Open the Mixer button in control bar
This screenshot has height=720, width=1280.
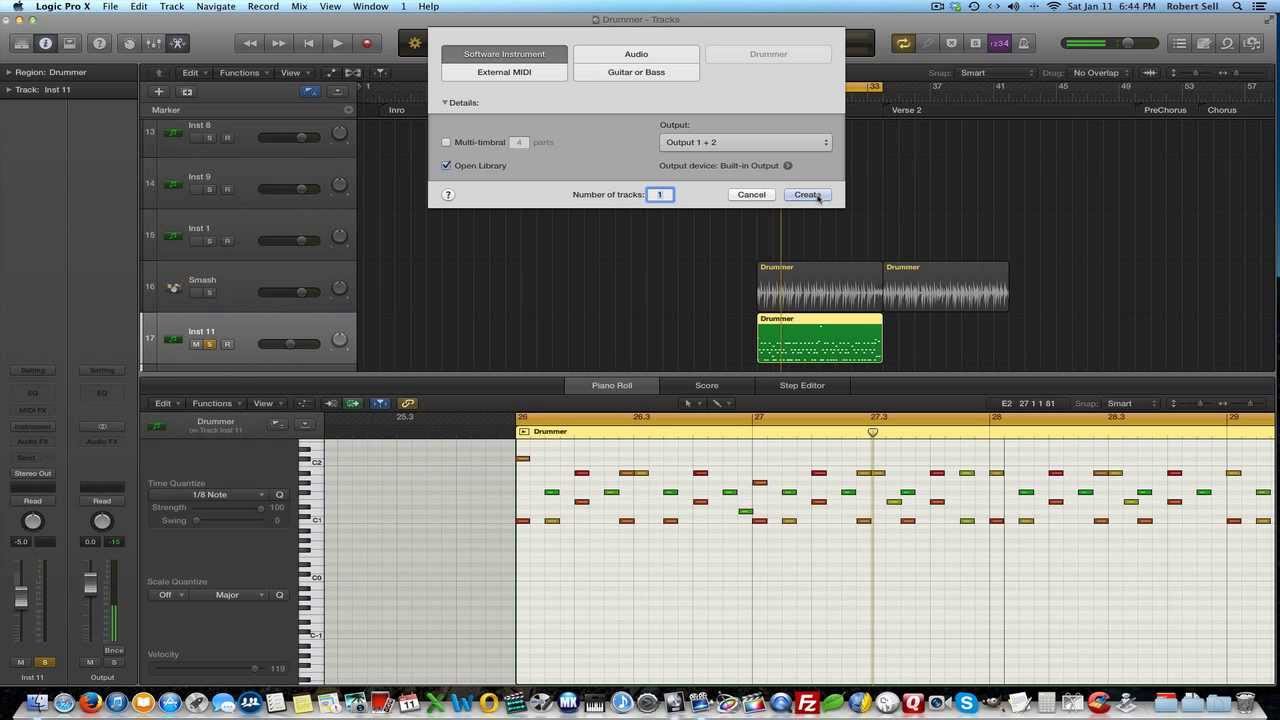pyautogui.click(x=153, y=43)
